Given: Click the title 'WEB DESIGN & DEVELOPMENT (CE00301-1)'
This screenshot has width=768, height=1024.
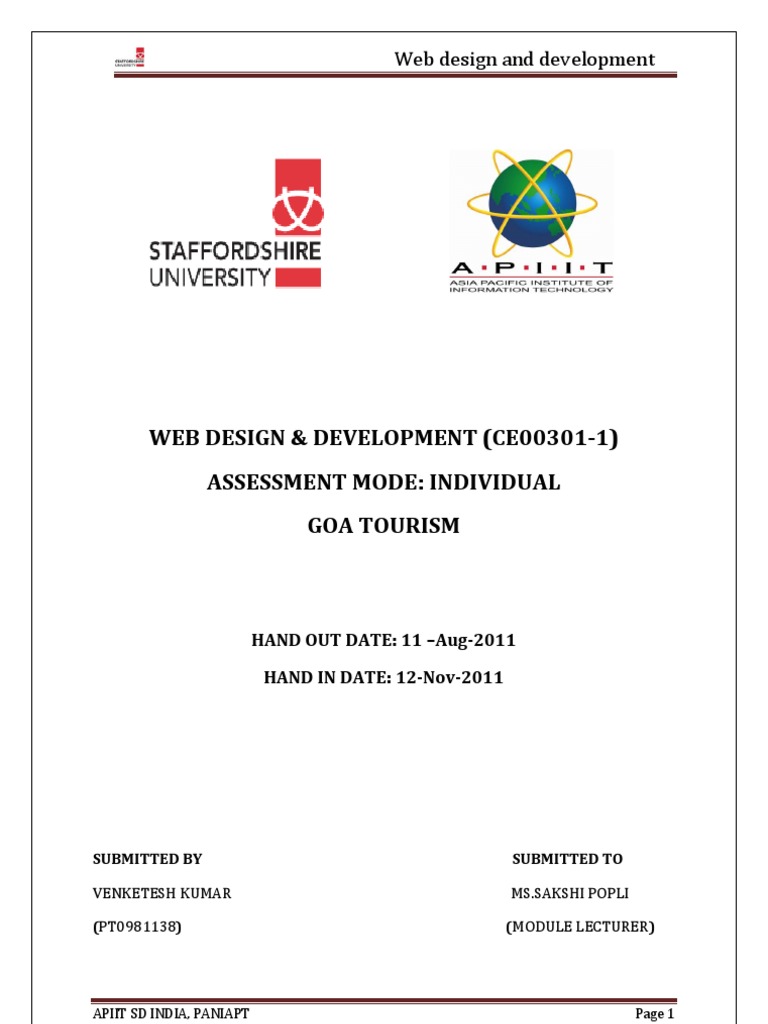Looking at the screenshot, I should pos(383,438).
